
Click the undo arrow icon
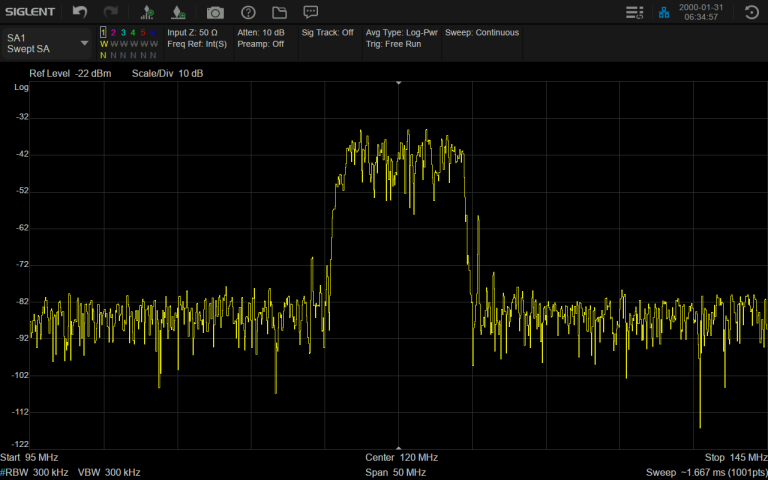pos(80,12)
